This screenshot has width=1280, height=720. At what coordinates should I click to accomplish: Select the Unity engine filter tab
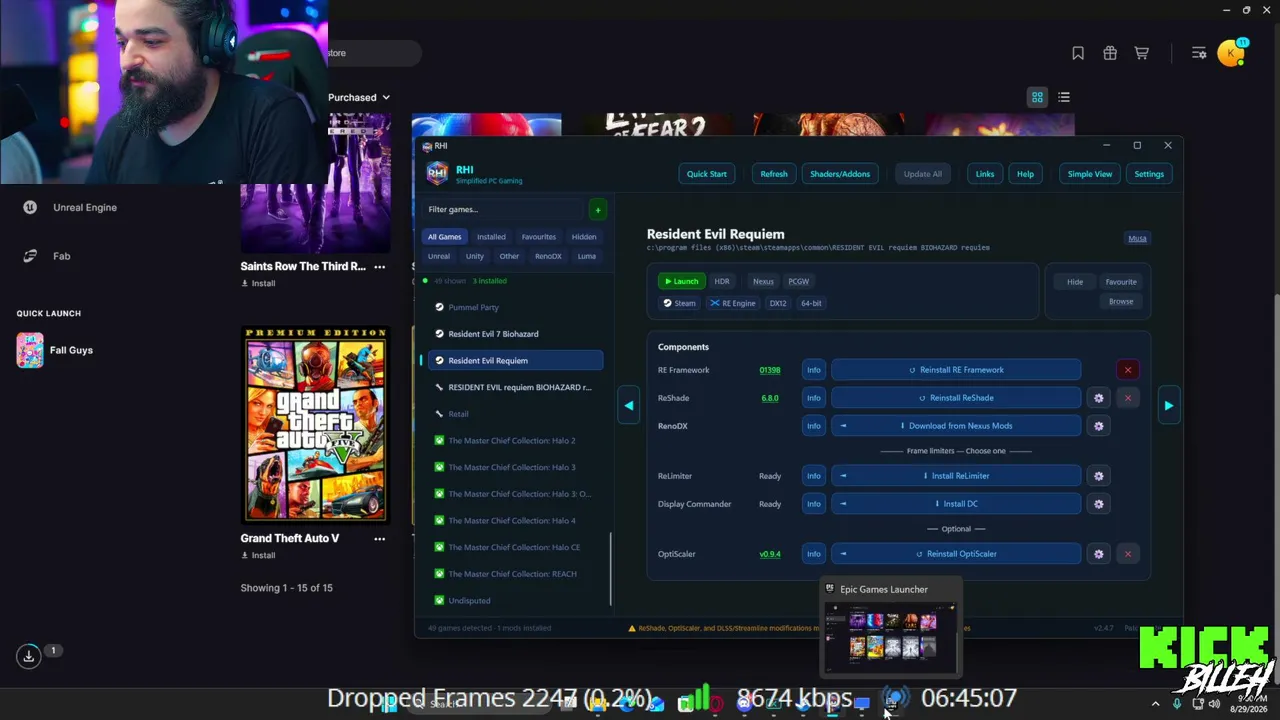pos(475,256)
